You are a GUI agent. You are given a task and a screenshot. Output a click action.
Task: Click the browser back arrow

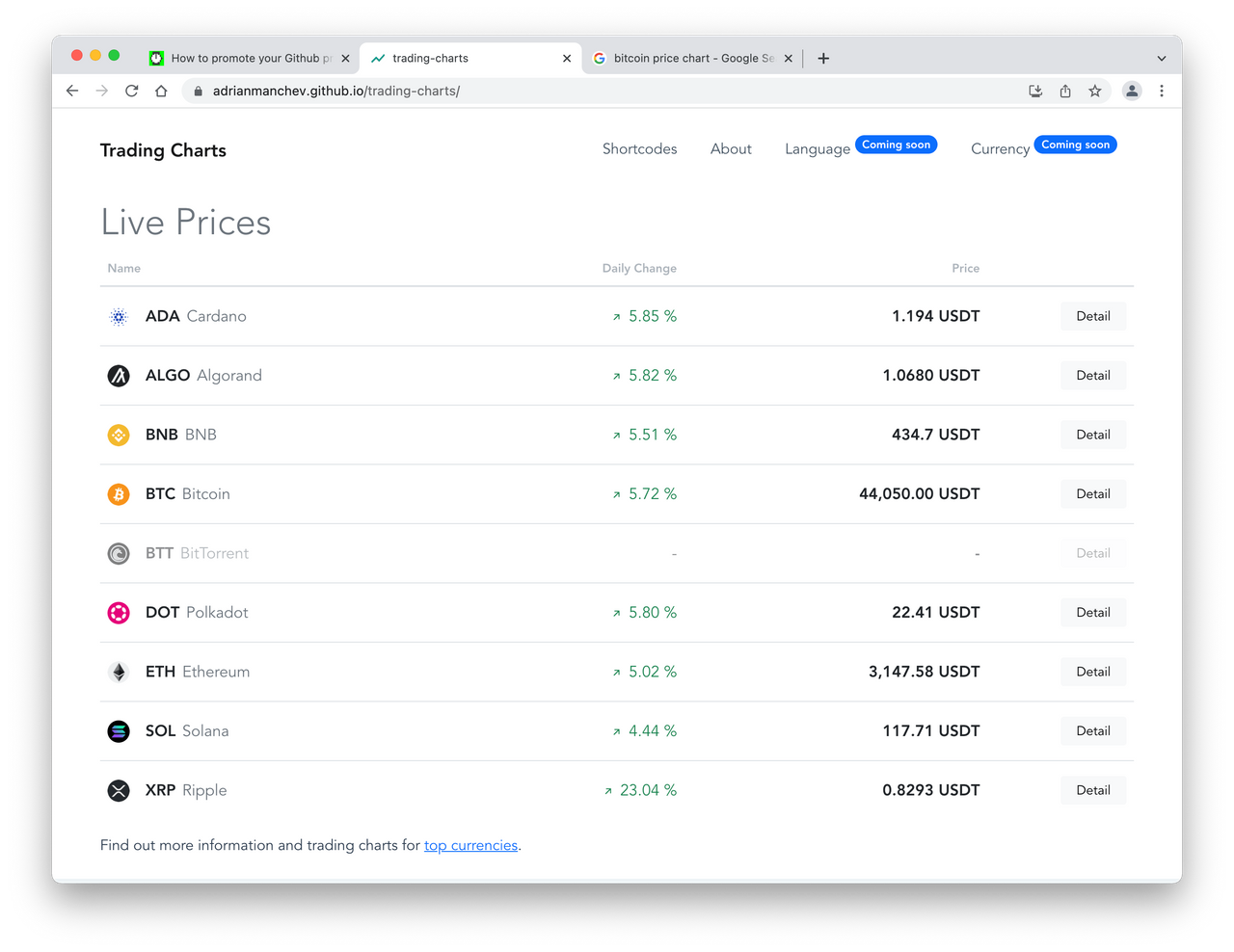[x=72, y=91]
